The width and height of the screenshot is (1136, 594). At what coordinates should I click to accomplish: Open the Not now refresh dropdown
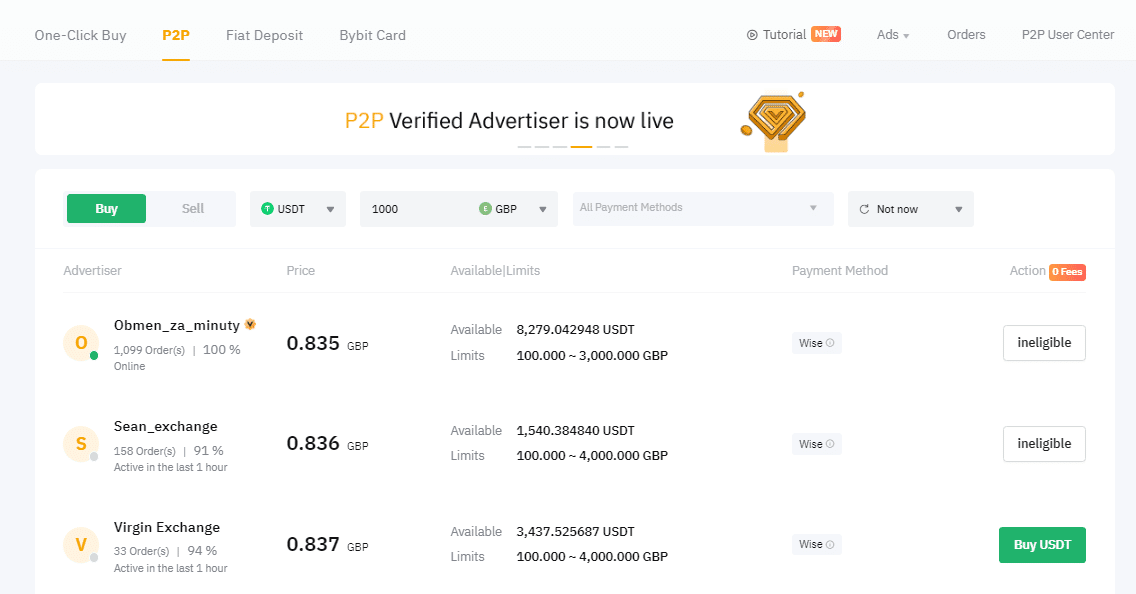[x=911, y=209]
